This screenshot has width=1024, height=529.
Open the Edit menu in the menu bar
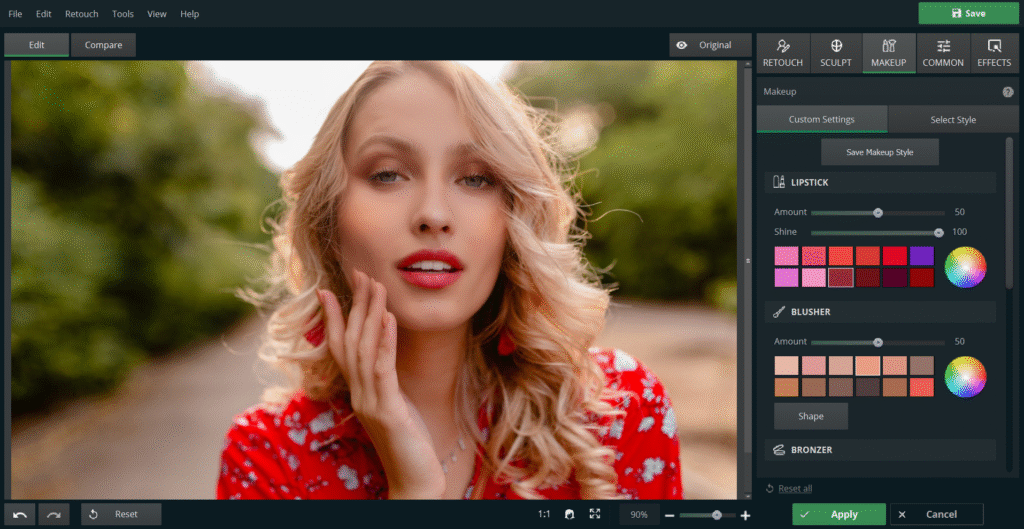click(x=44, y=14)
